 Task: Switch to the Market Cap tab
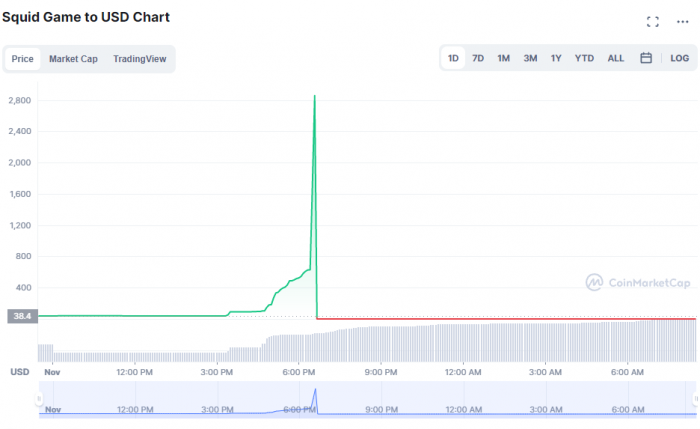tap(73, 59)
